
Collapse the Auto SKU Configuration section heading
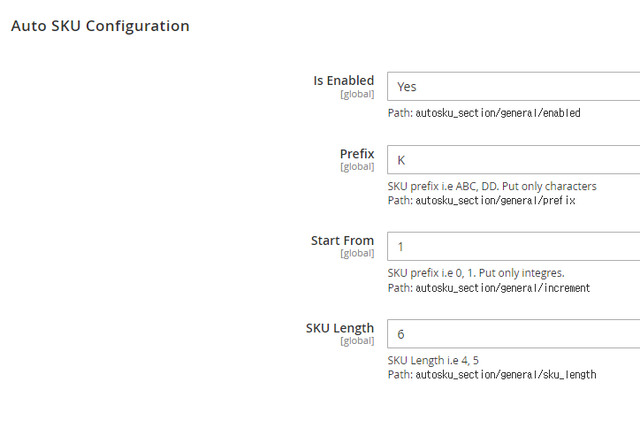[x=100, y=26]
